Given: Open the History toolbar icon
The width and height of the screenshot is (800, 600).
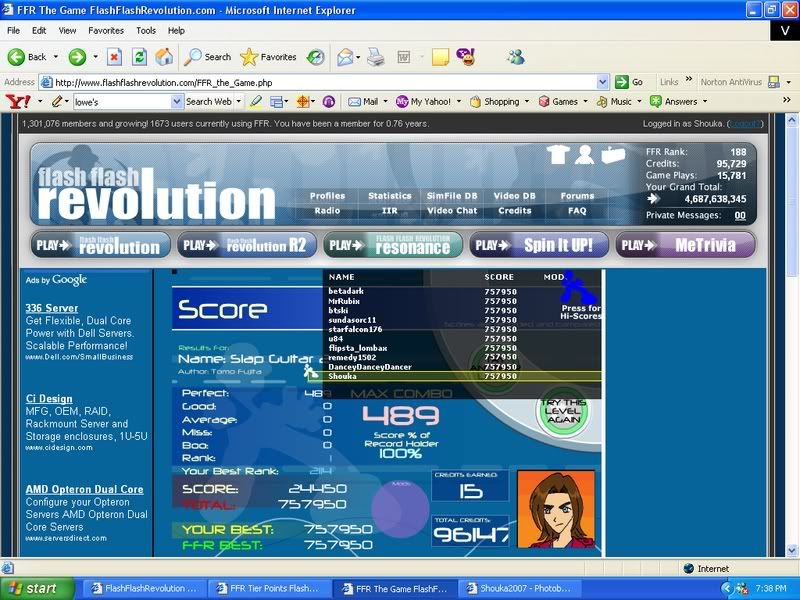Looking at the screenshot, I should (x=315, y=57).
